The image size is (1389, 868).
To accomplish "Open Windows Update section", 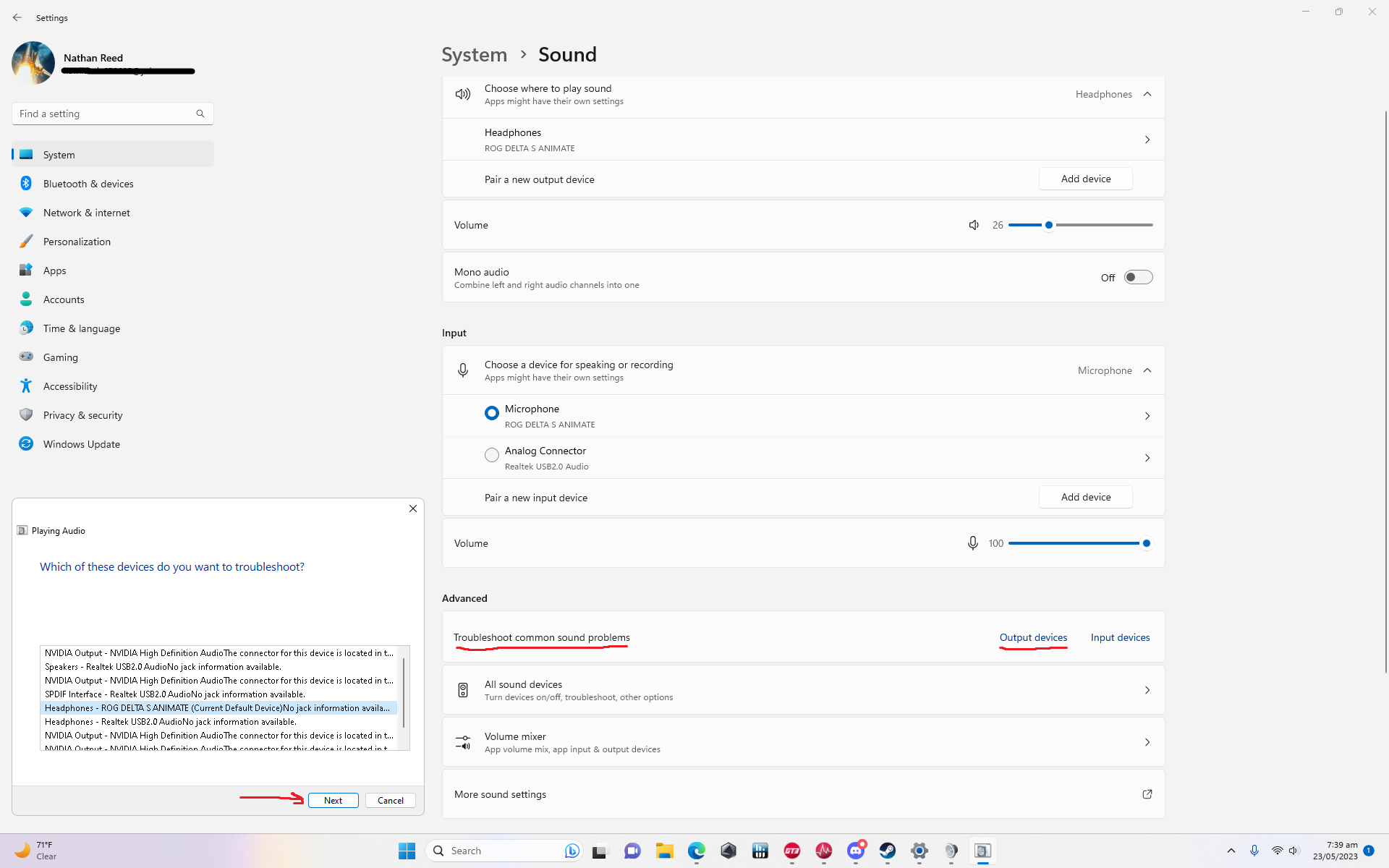I will click(82, 444).
